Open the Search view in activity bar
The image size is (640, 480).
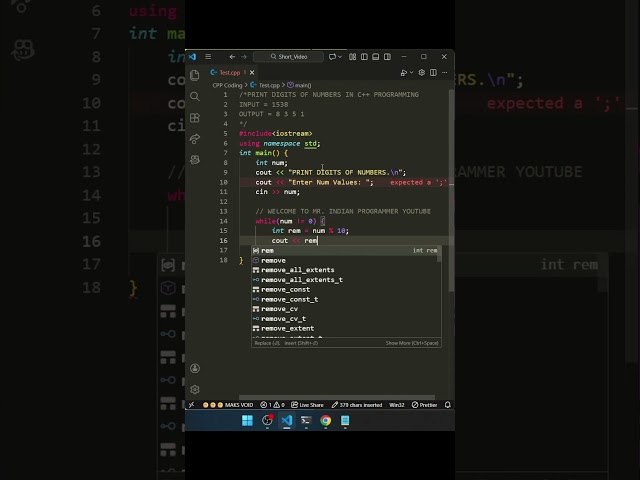195,96
